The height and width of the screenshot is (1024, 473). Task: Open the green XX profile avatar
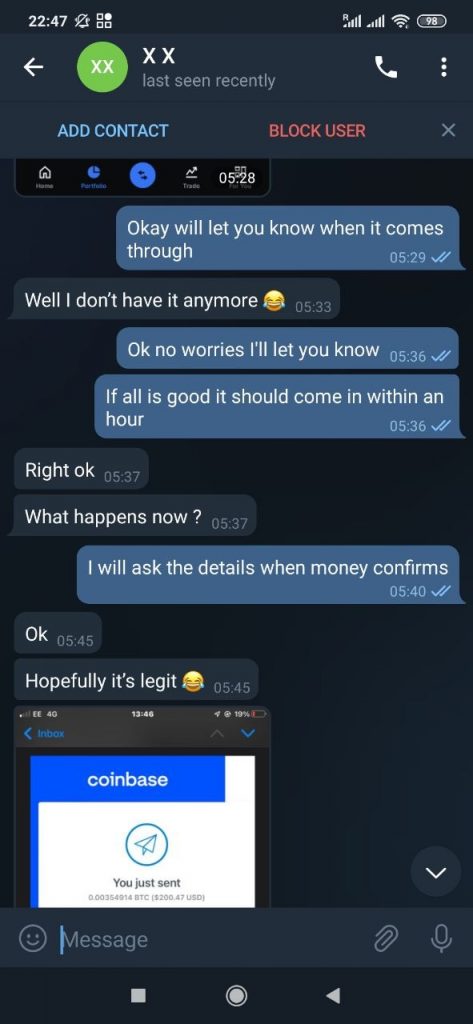pyautogui.click(x=101, y=67)
